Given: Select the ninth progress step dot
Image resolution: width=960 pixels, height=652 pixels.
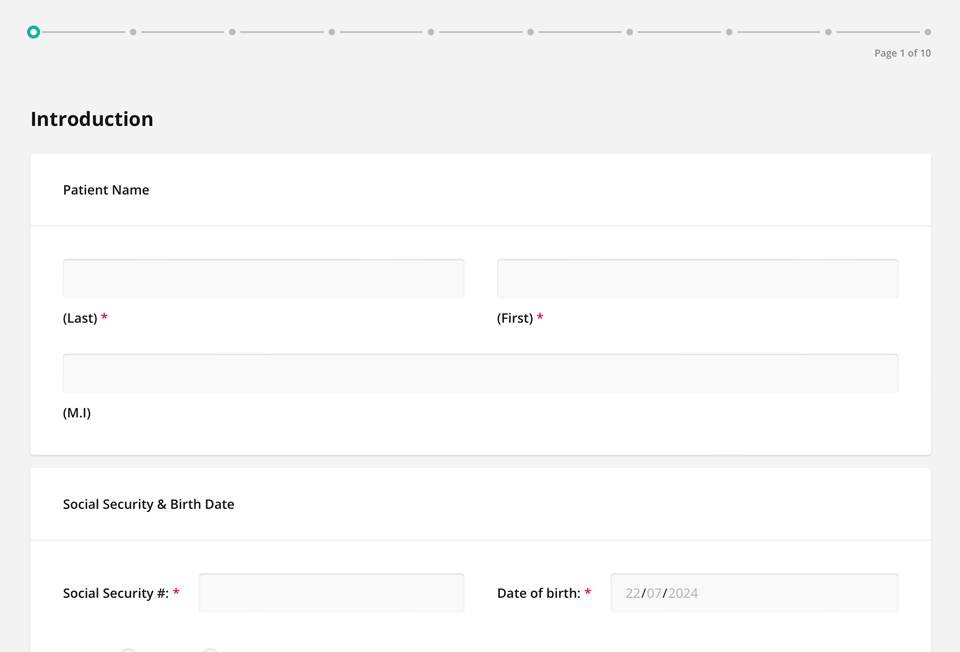Looking at the screenshot, I should 828,32.
